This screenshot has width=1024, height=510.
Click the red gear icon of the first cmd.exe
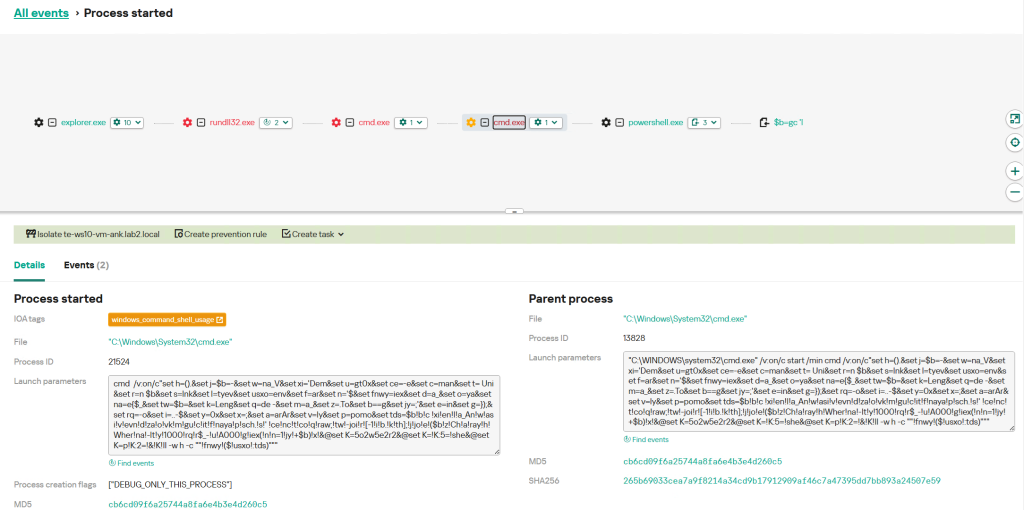(x=336, y=122)
